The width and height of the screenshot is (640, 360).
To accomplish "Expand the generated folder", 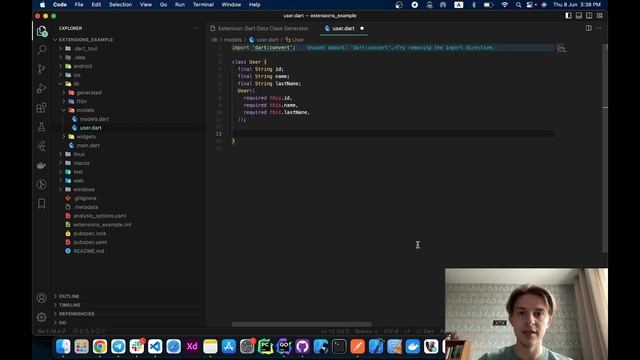I will point(89,93).
